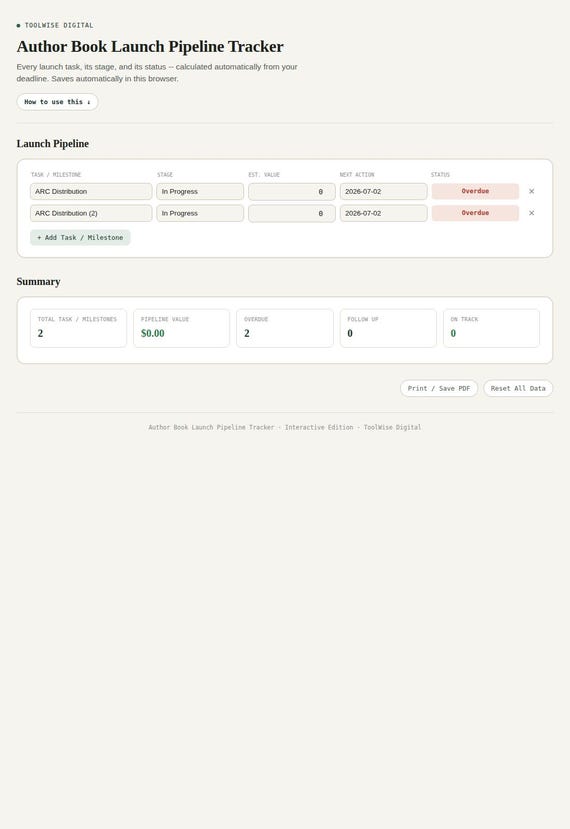Click the ARC Distribution task name field
Image resolution: width=570 pixels, height=829 pixels.
(91, 191)
